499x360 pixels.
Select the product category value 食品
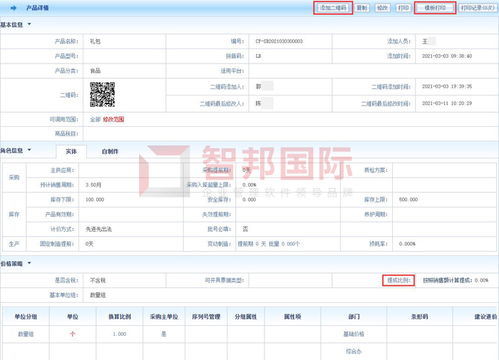[95, 71]
